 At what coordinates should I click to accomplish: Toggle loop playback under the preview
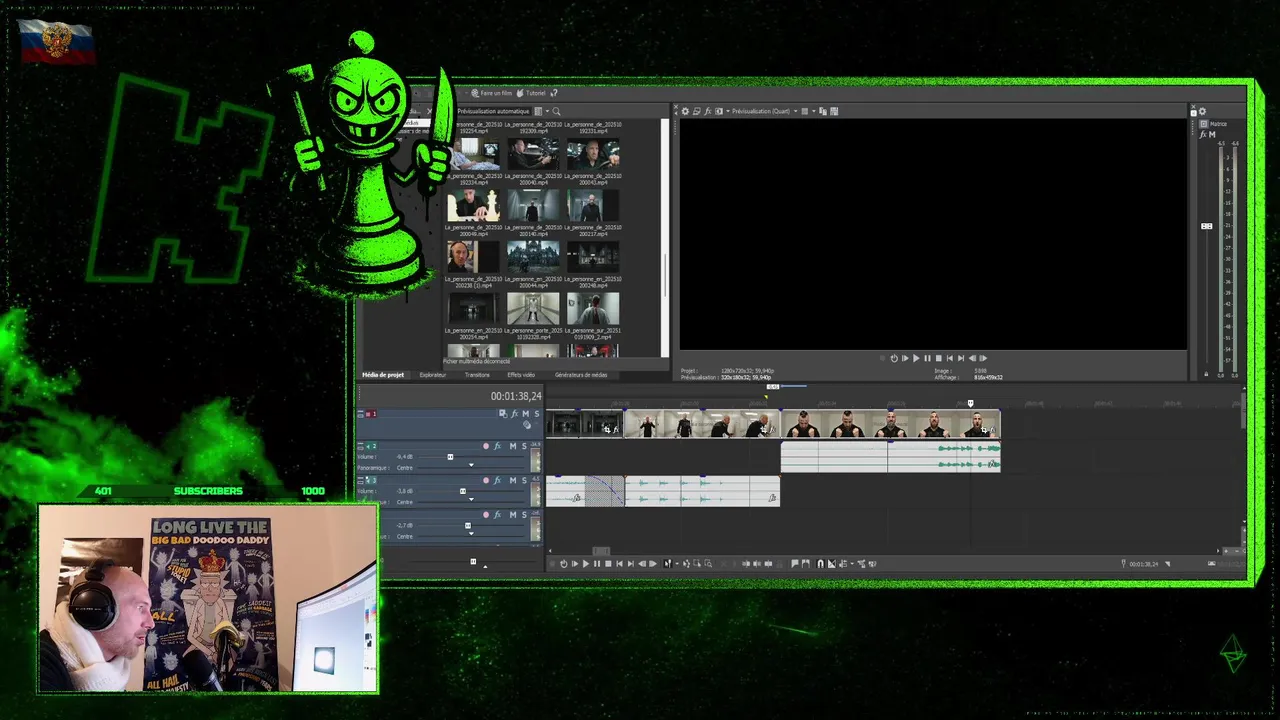coord(893,358)
